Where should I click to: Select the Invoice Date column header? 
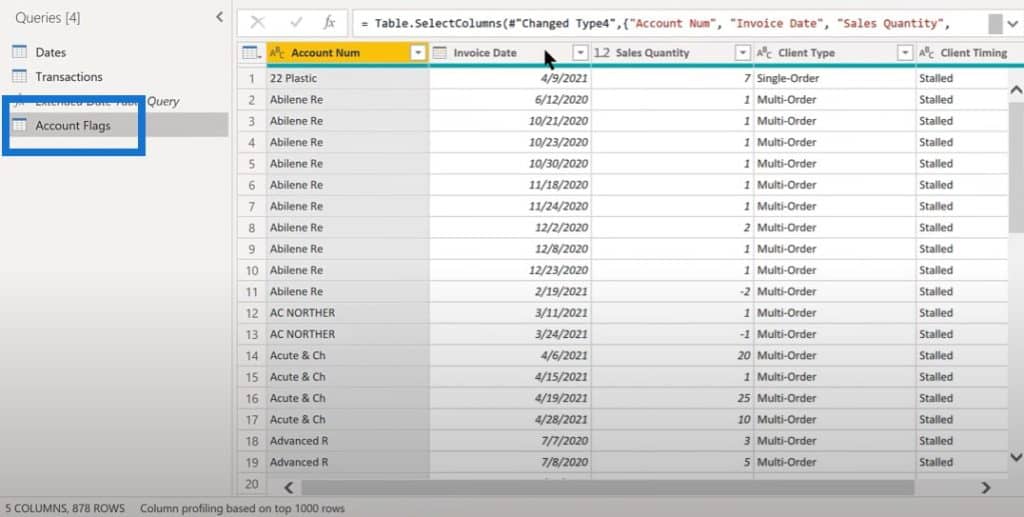[510, 53]
